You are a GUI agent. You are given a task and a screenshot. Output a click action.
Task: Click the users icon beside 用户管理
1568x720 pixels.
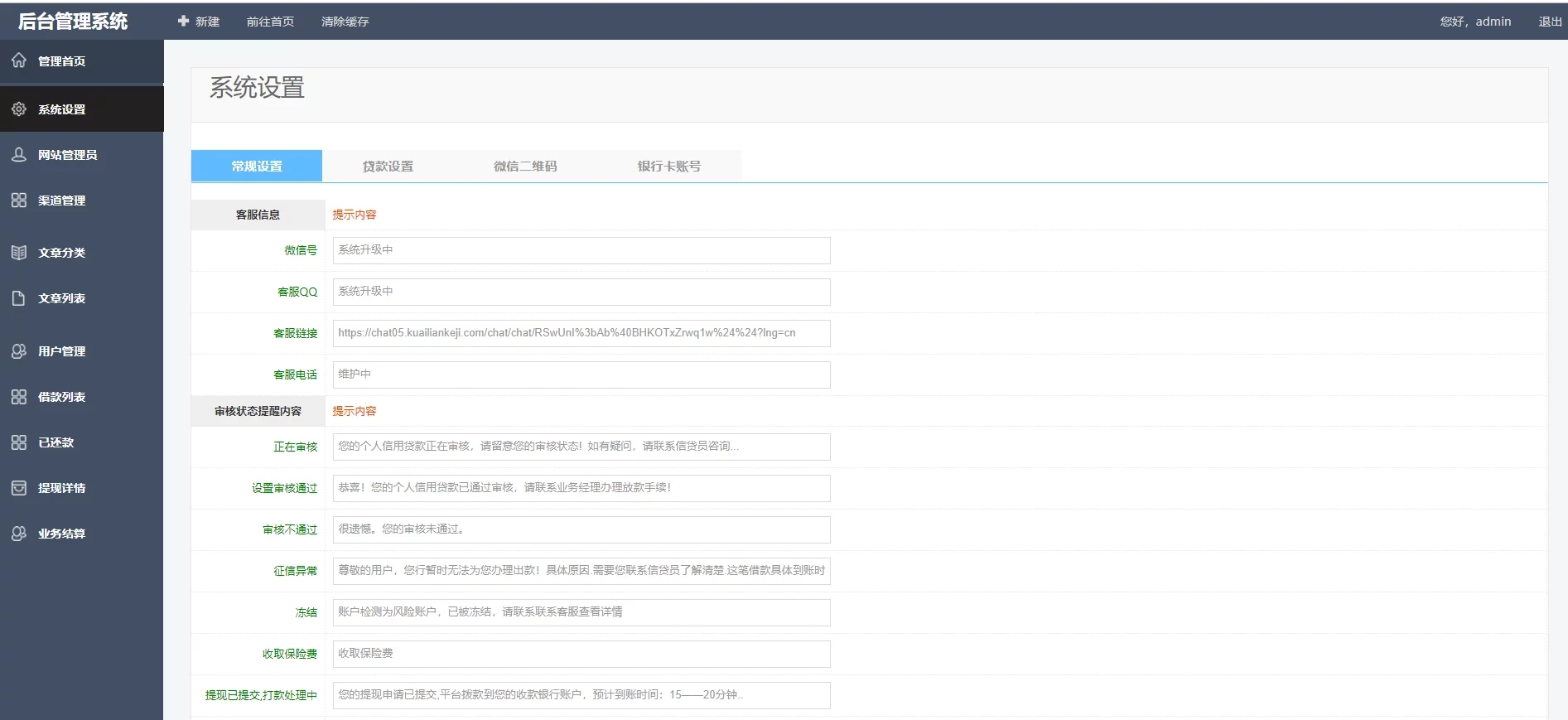click(x=19, y=351)
